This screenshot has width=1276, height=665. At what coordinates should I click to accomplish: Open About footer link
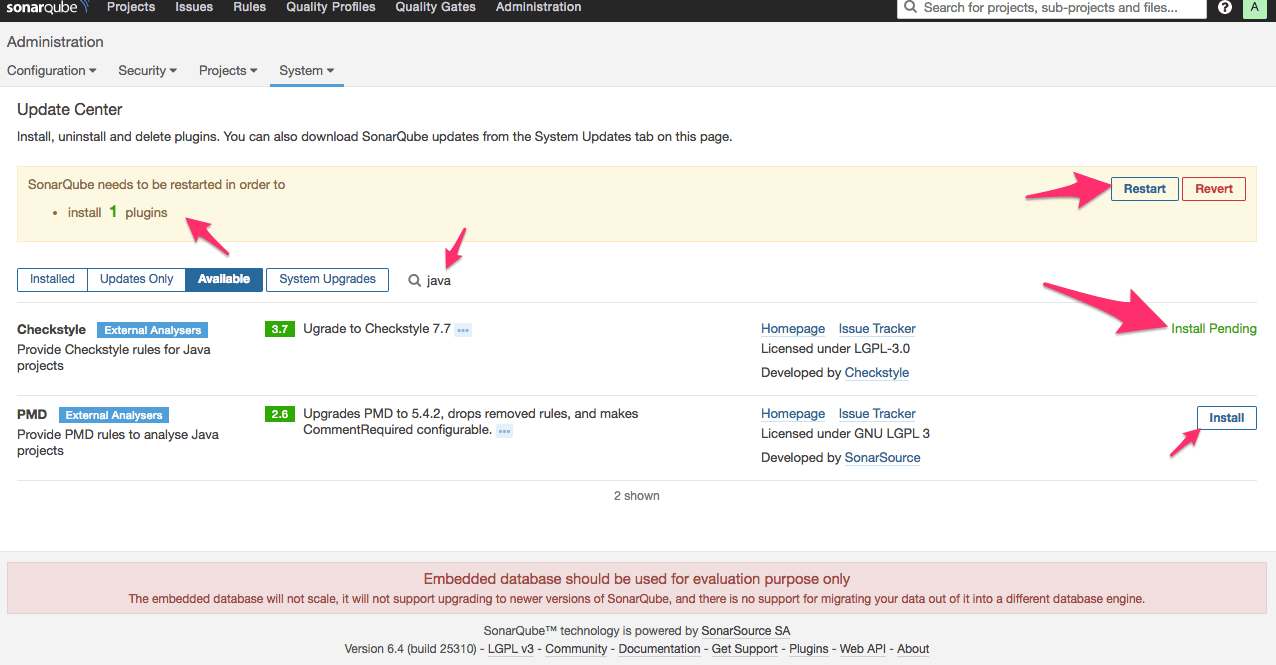[913, 649]
